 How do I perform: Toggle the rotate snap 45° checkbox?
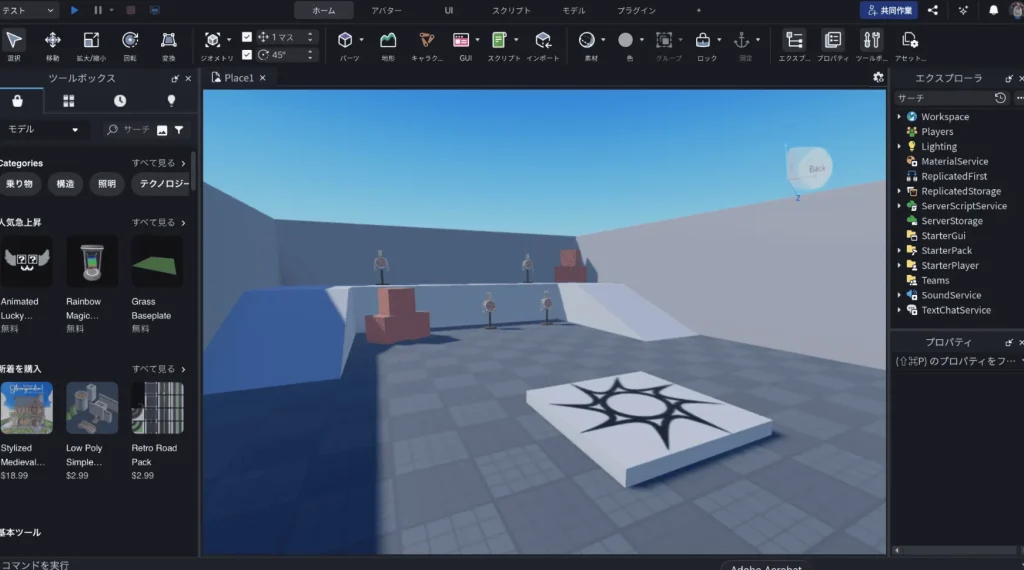pyautogui.click(x=247, y=55)
